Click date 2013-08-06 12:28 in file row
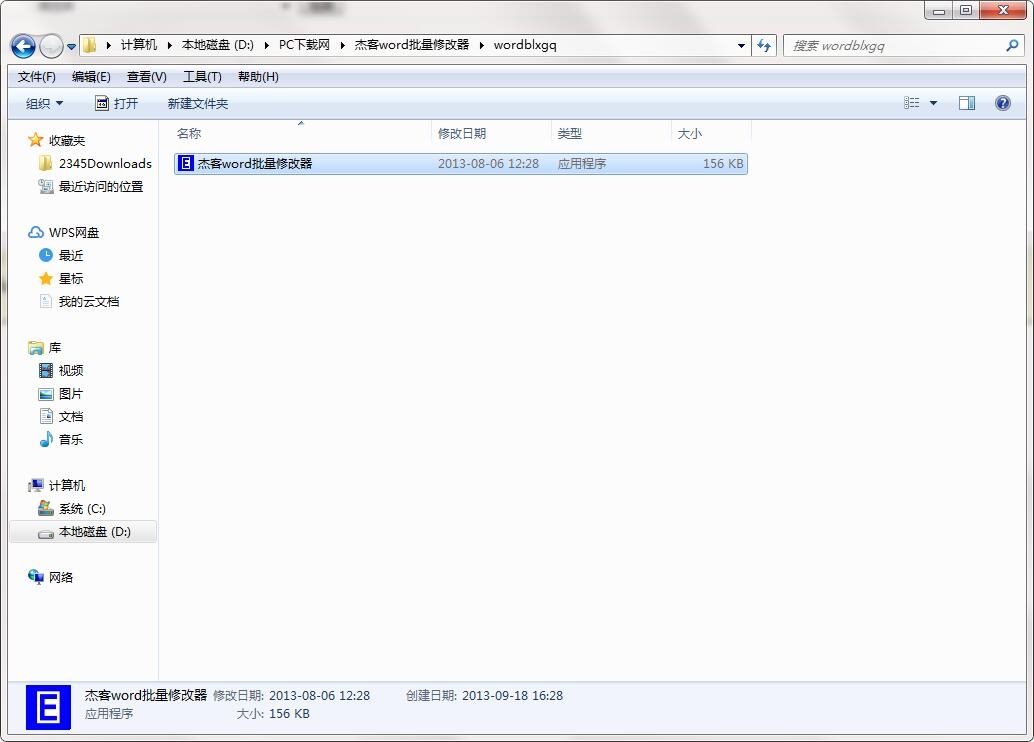1034x742 pixels. [x=489, y=164]
